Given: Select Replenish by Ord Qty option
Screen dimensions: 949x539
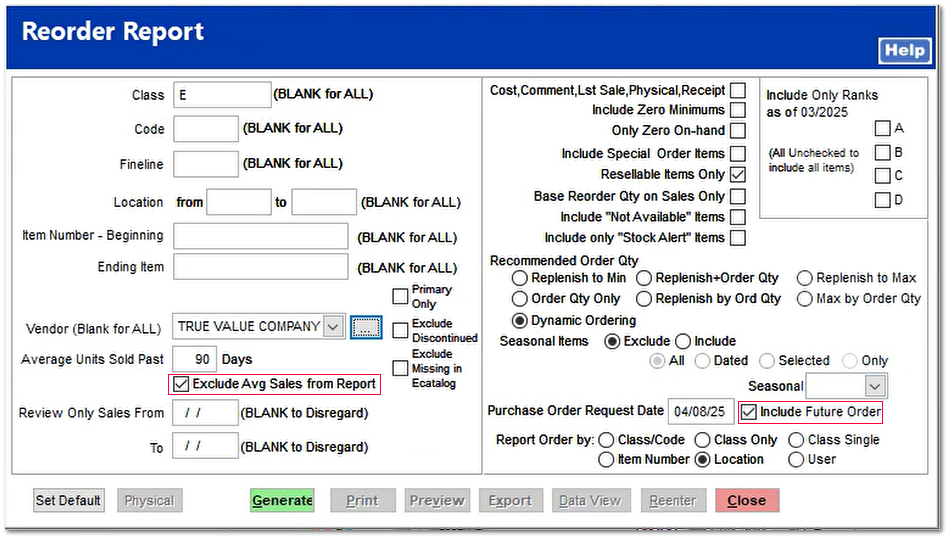Looking at the screenshot, I should point(644,299).
